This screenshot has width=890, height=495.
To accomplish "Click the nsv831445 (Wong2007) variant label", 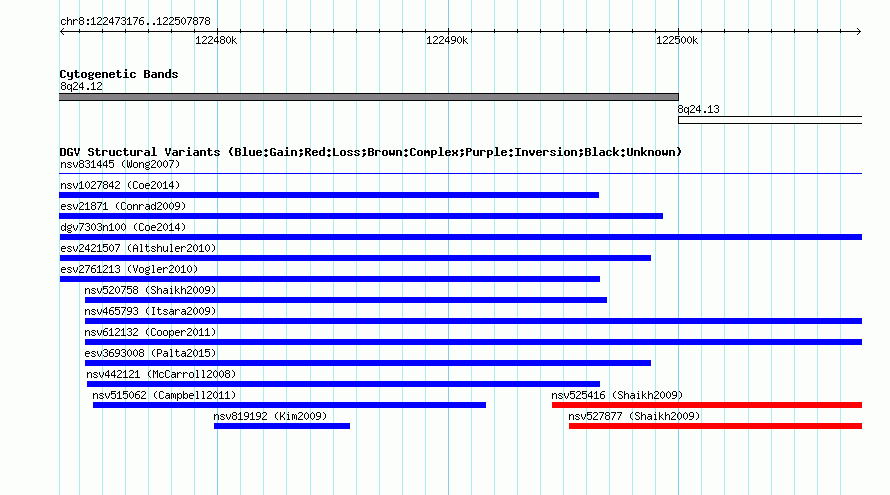I will tap(120, 164).
